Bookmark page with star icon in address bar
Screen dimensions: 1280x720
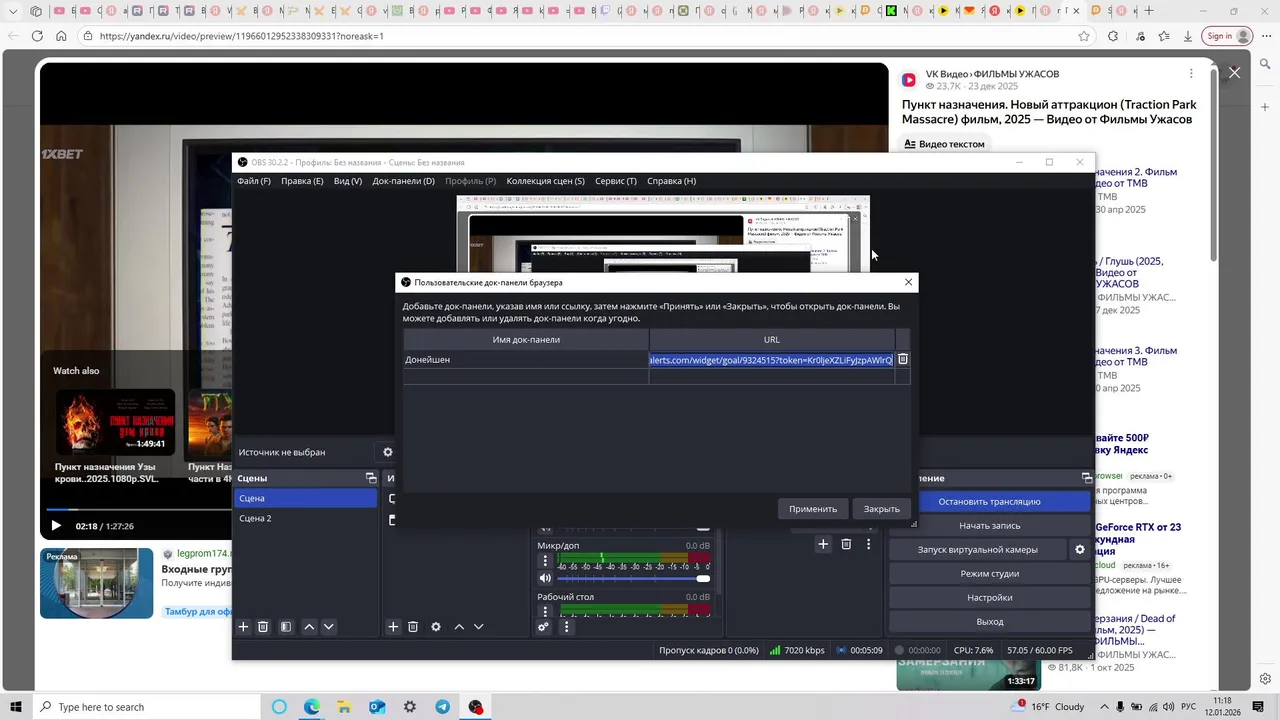(x=1084, y=36)
